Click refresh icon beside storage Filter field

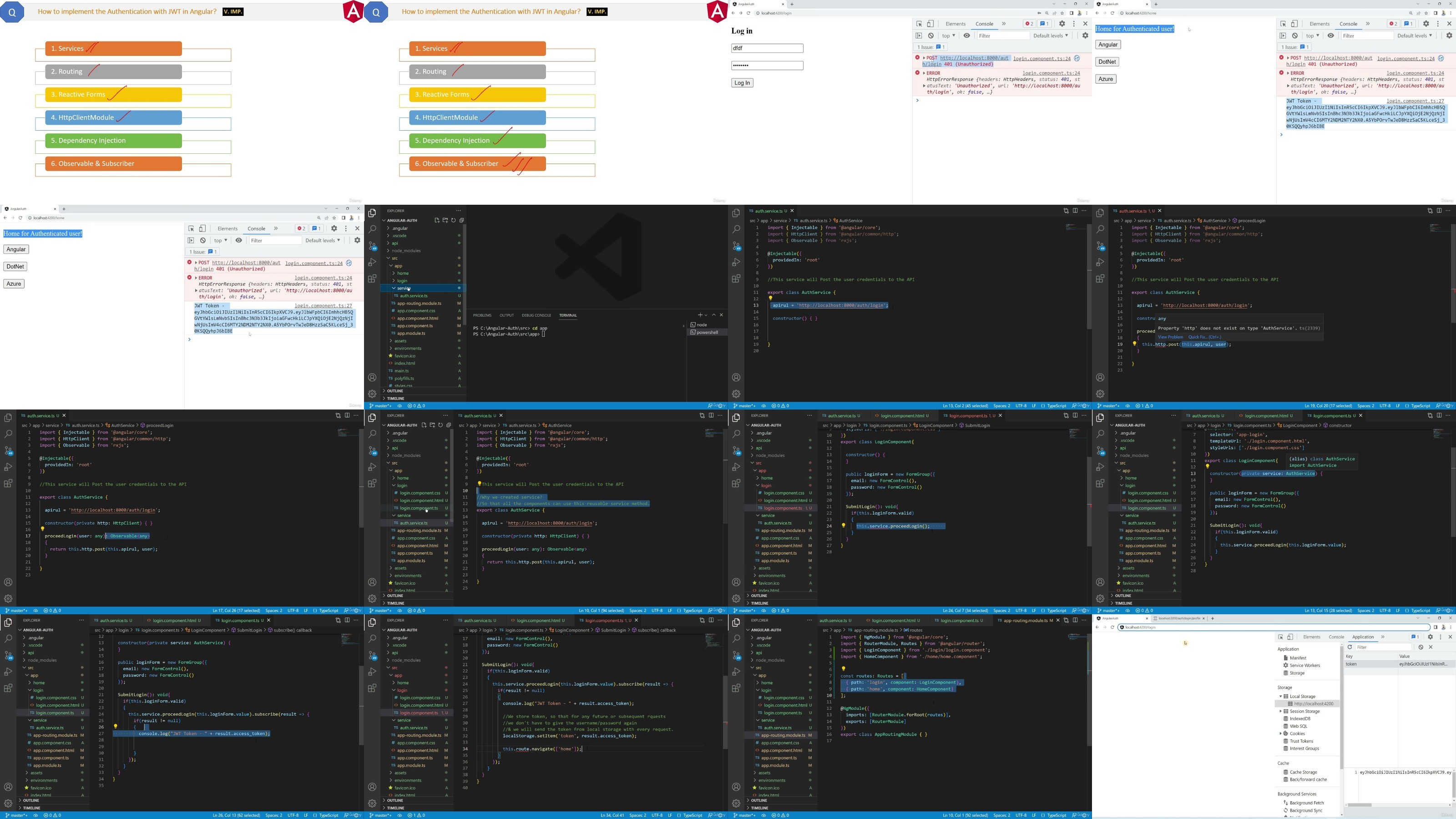point(1350,647)
